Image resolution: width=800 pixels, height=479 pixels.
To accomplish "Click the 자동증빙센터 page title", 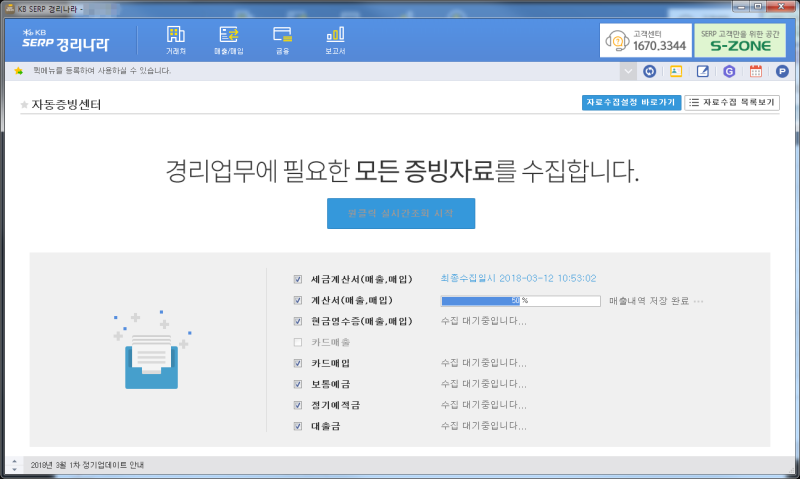I will point(66,105).
